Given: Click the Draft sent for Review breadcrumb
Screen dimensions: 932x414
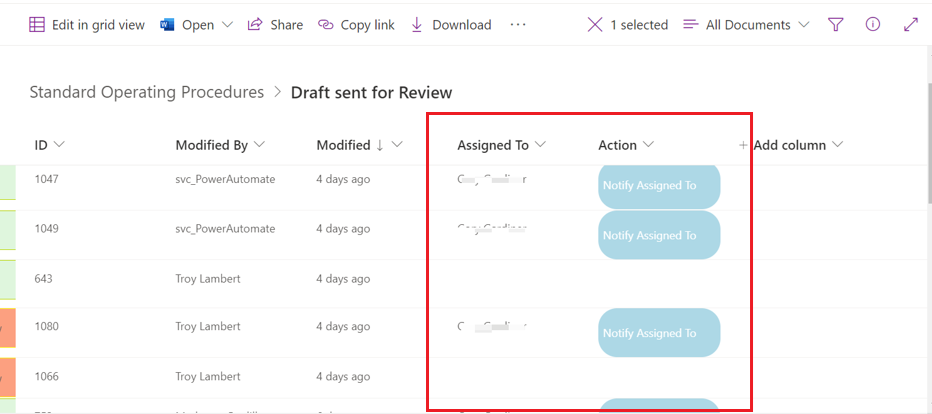Looking at the screenshot, I should point(371,93).
